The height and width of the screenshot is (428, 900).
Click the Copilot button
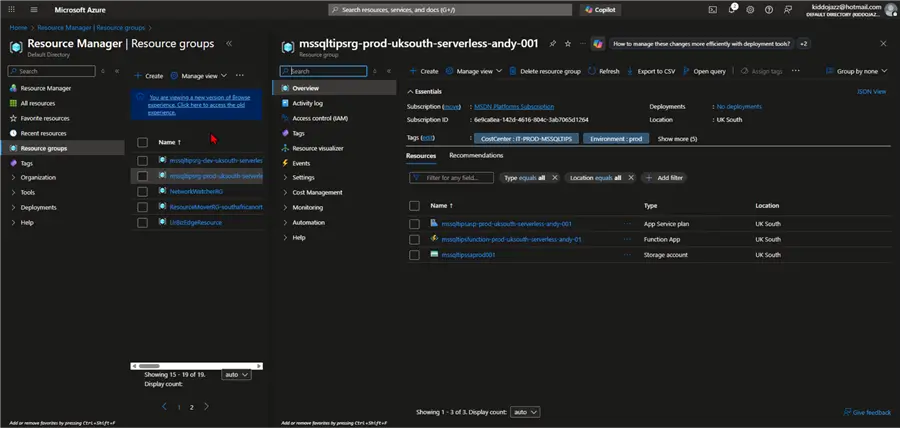click(601, 10)
